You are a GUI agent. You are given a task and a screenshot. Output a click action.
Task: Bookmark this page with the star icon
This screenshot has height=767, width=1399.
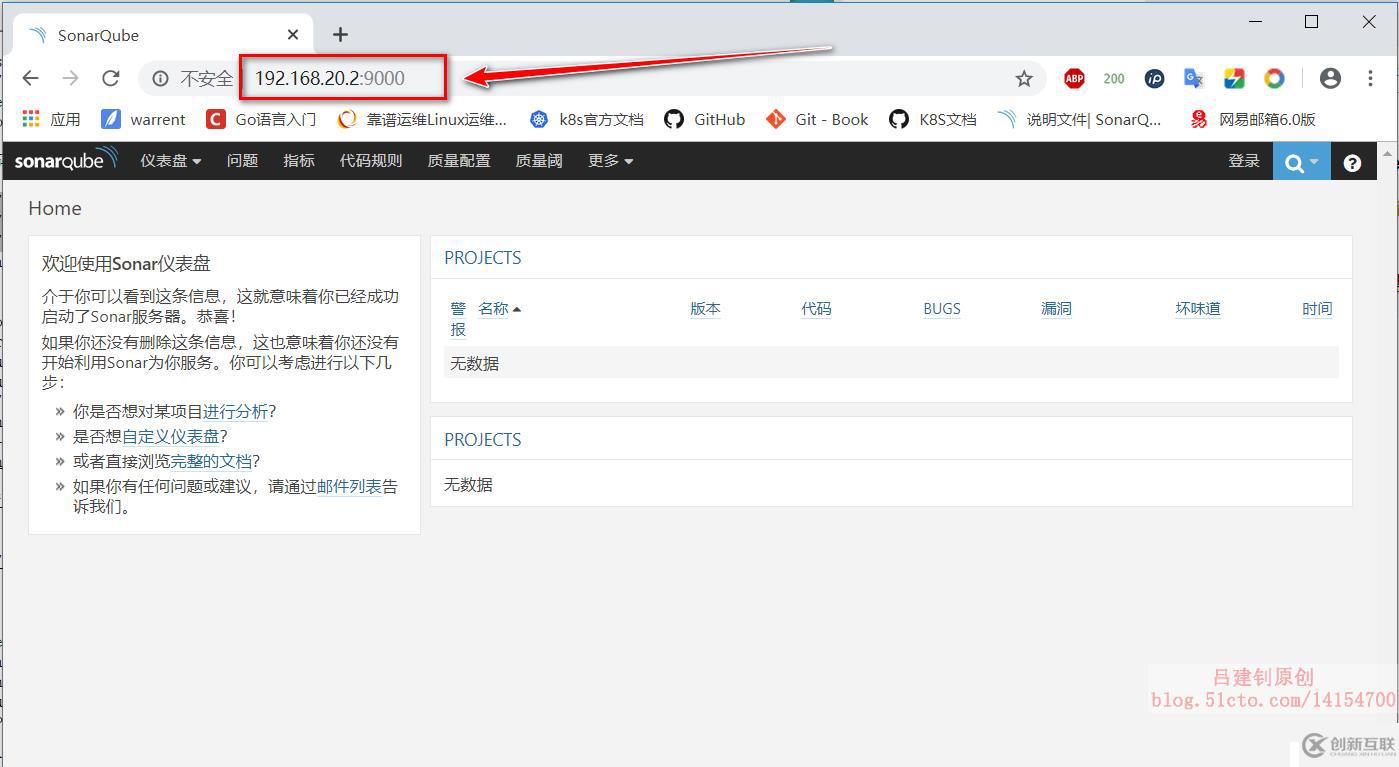[x=1024, y=78]
